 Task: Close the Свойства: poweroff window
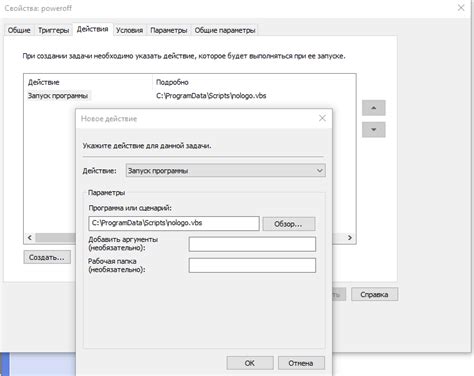pos(461,8)
